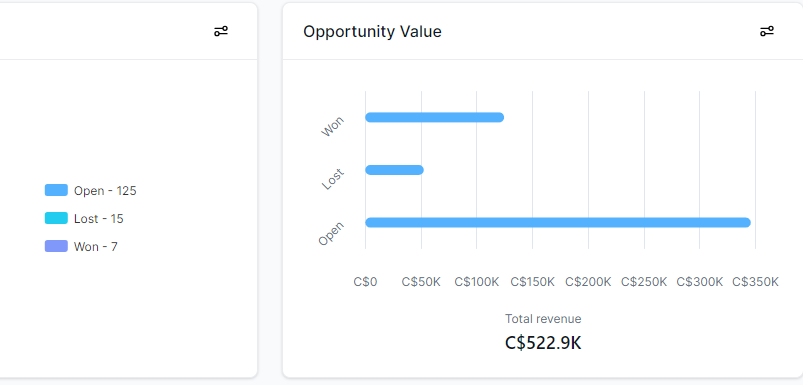The width and height of the screenshot is (803, 385).
Task: Select the Won axis label
Action: pyautogui.click(x=333, y=127)
